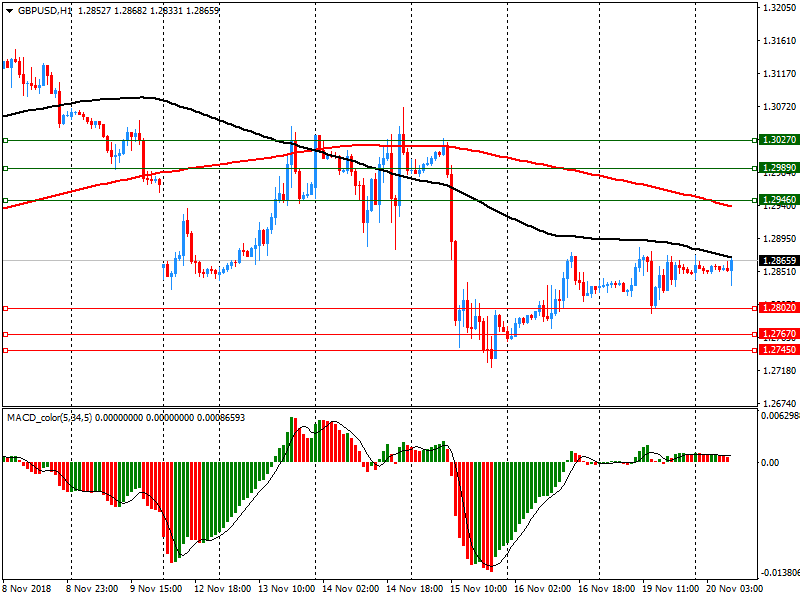Select the GBPUSD,H1 chart title text
The width and height of the screenshot is (800, 600).
click(44, 11)
